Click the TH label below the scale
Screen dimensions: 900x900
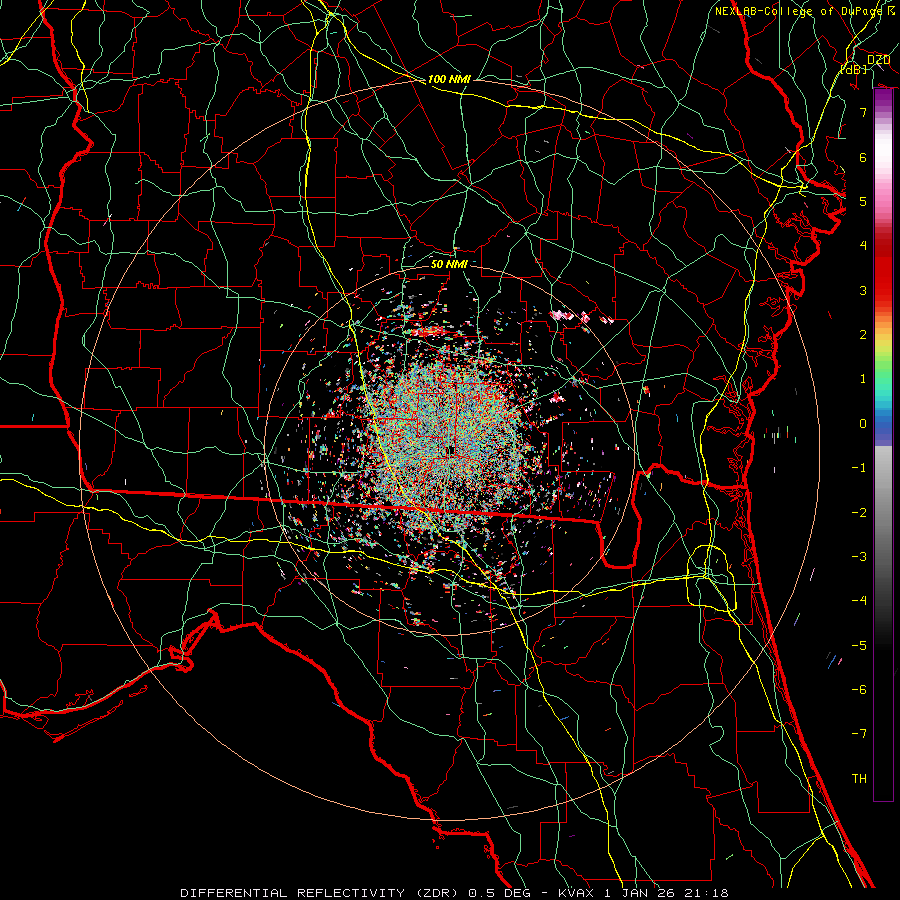(x=859, y=778)
